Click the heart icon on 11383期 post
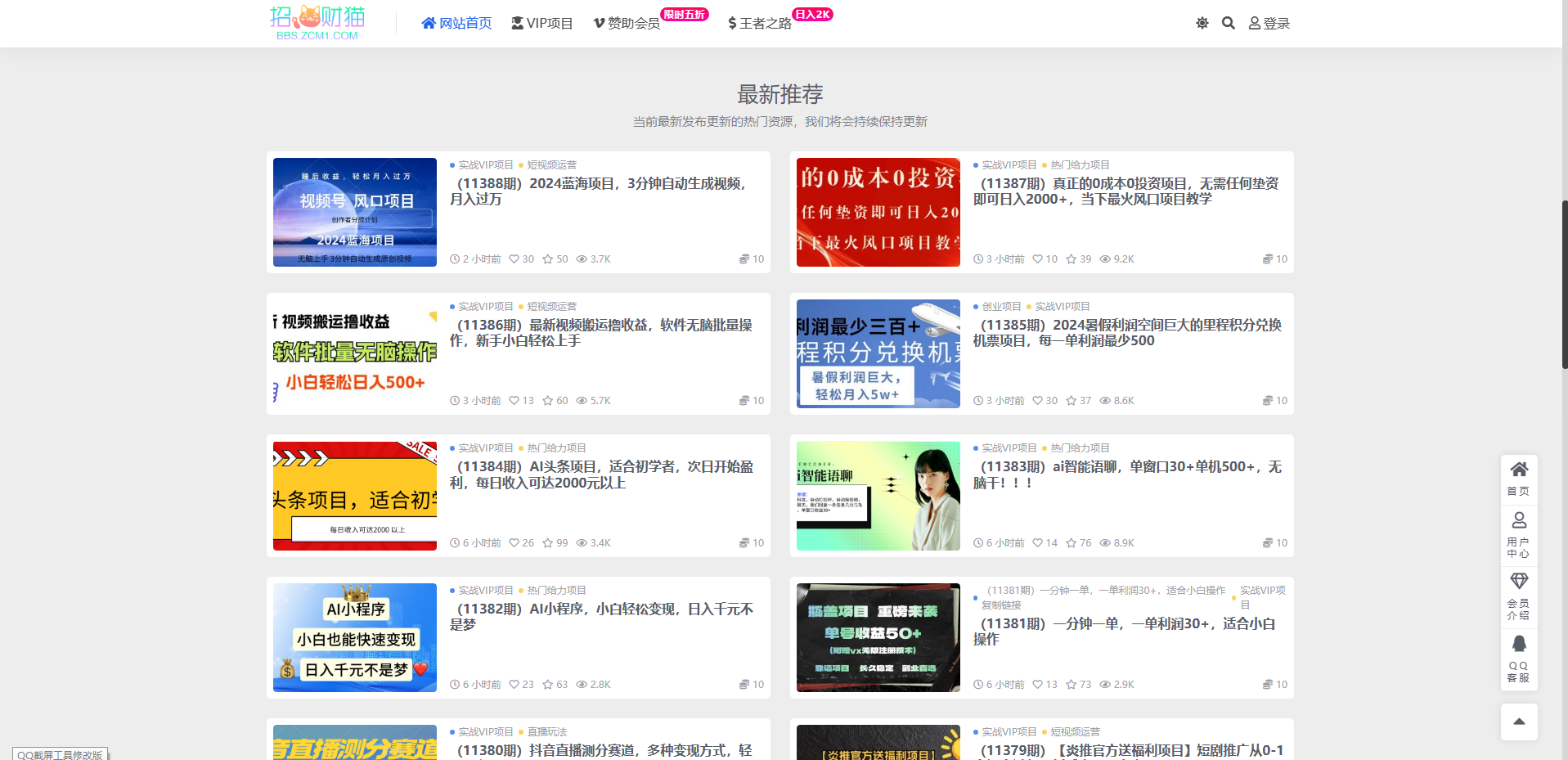The height and width of the screenshot is (760, 1568). coord(1038,543)
